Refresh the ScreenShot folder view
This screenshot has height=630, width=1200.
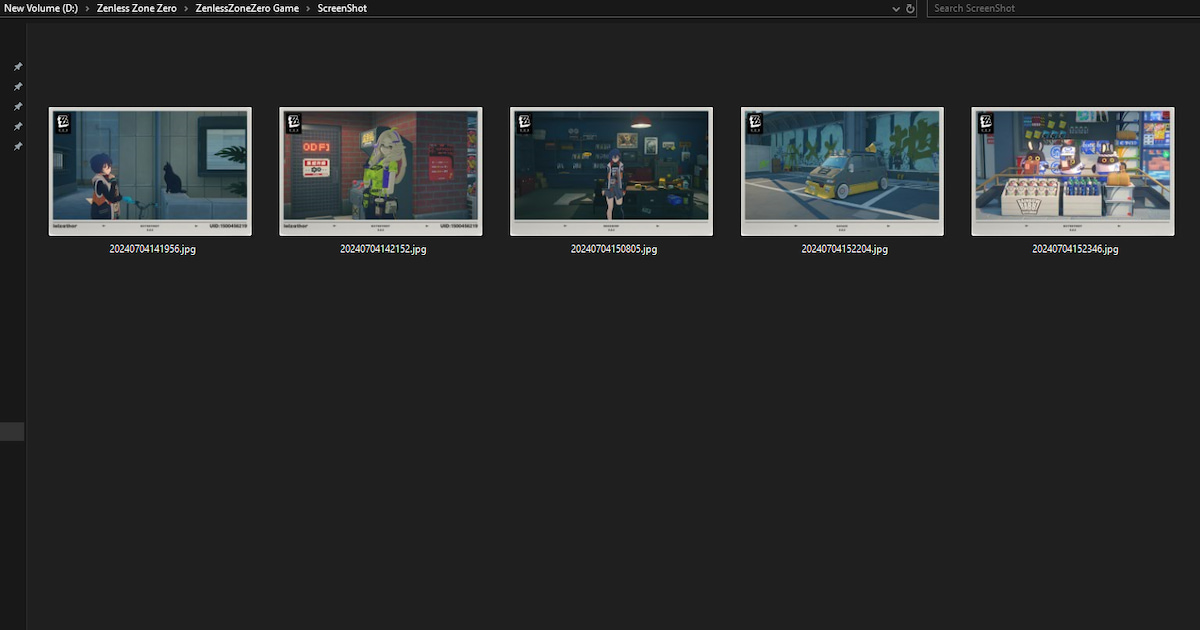910,8
